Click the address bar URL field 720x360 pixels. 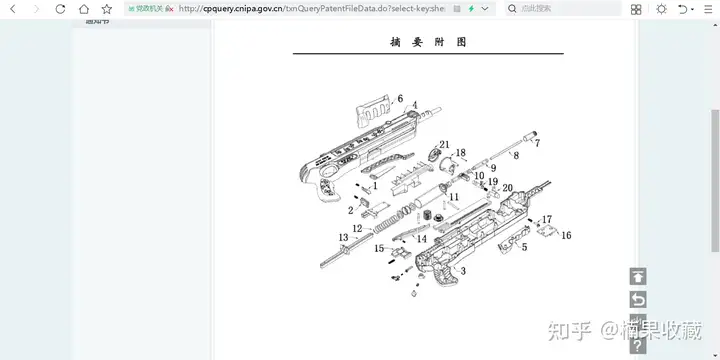pyautogui.click(x=311, y=9)
